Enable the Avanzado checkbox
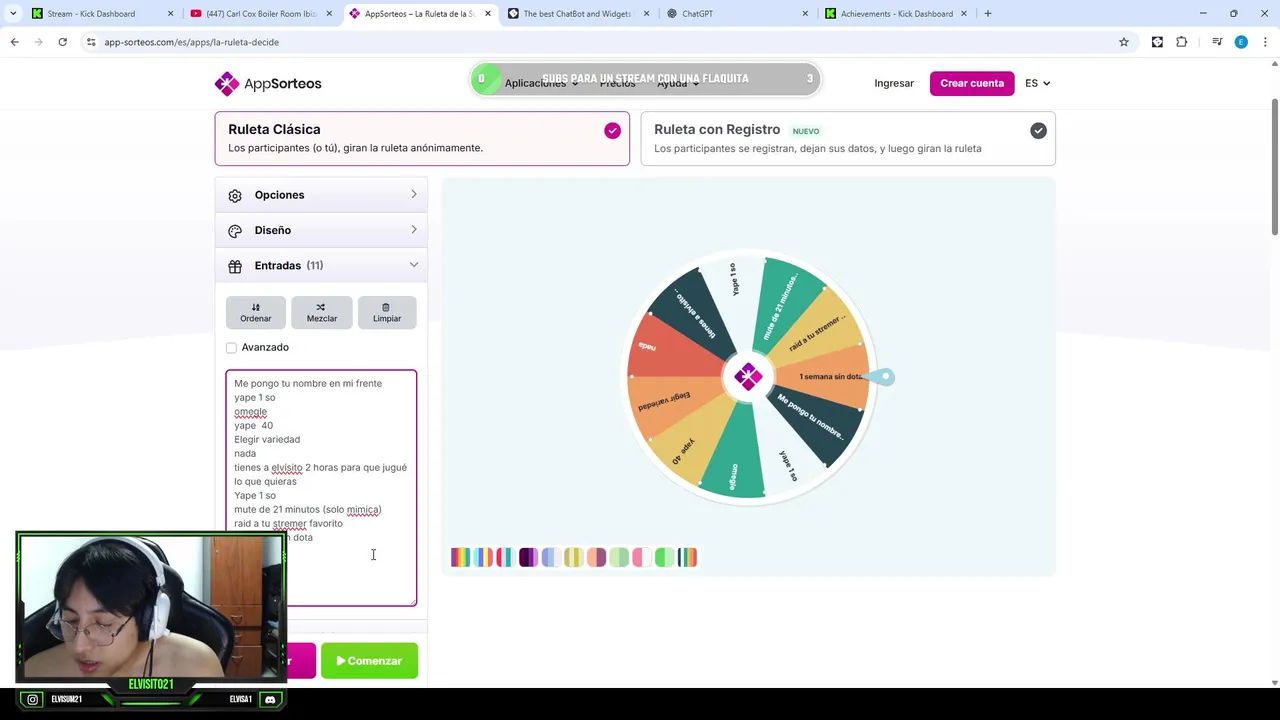 coord(231,348)
